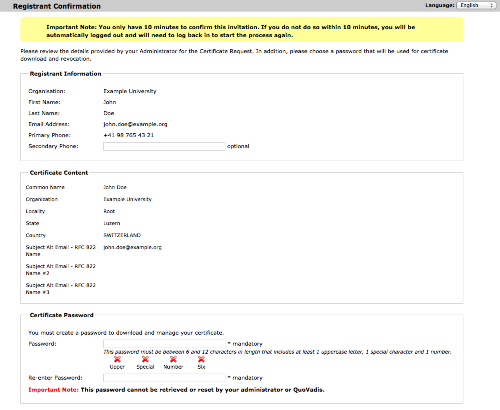
Task: Focus the Re-enter Password field
Action: [164, 378]
